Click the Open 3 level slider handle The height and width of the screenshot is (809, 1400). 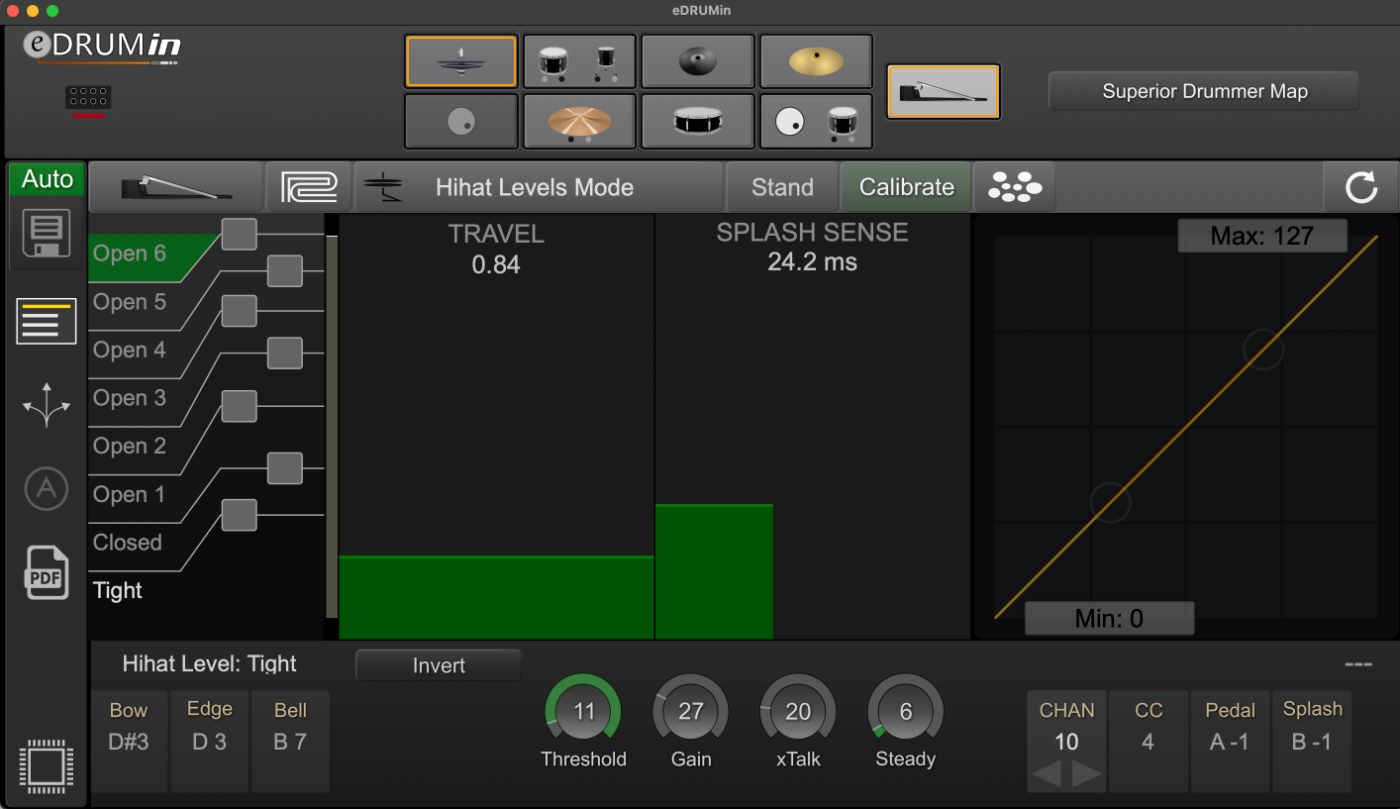[x=285, y=352]
